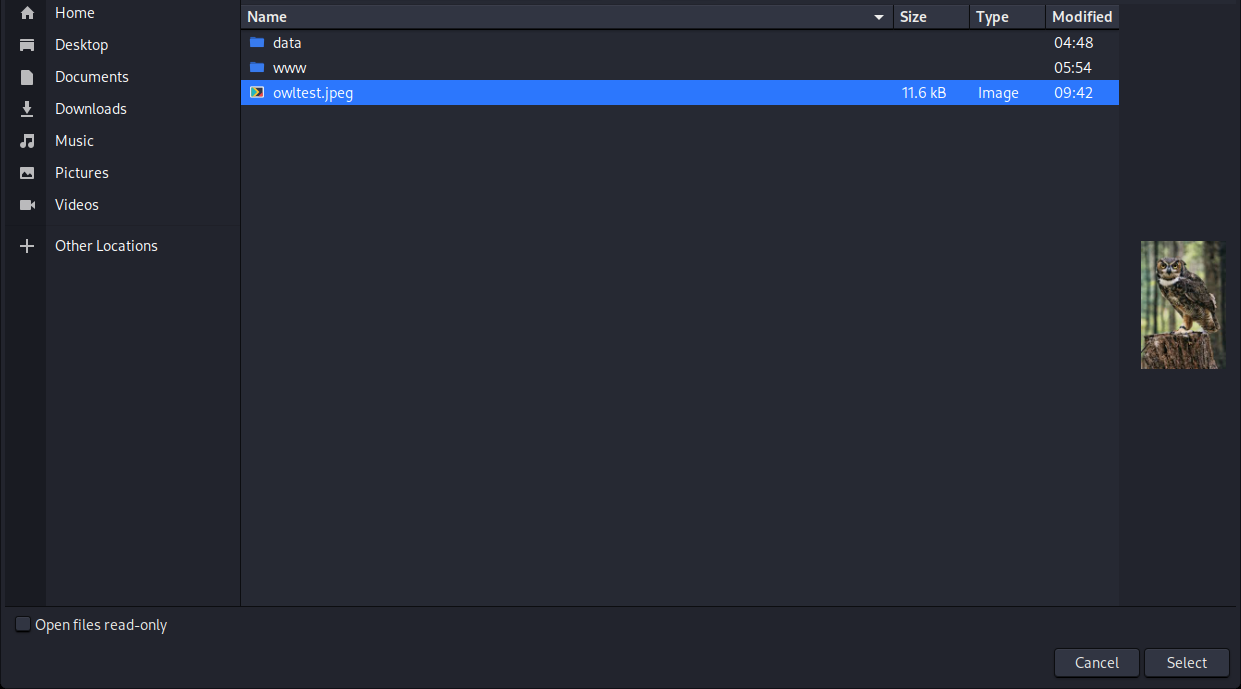Open the www folder
The image size is (1241, 689).
coord(290,67)
